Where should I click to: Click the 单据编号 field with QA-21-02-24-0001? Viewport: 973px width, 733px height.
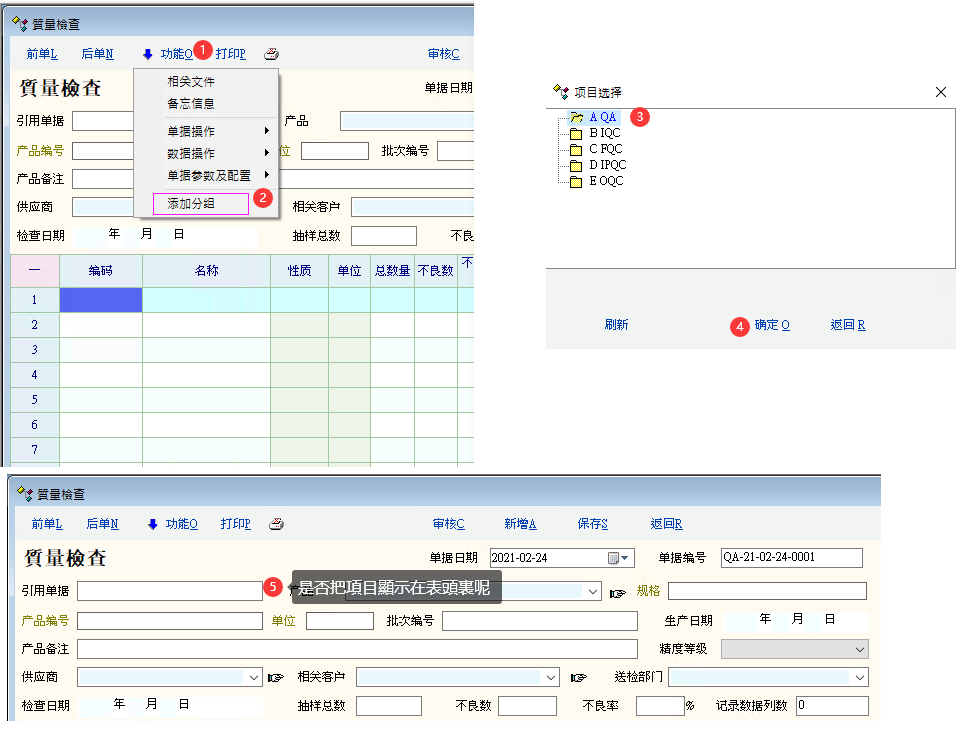[x=791, y=558]
